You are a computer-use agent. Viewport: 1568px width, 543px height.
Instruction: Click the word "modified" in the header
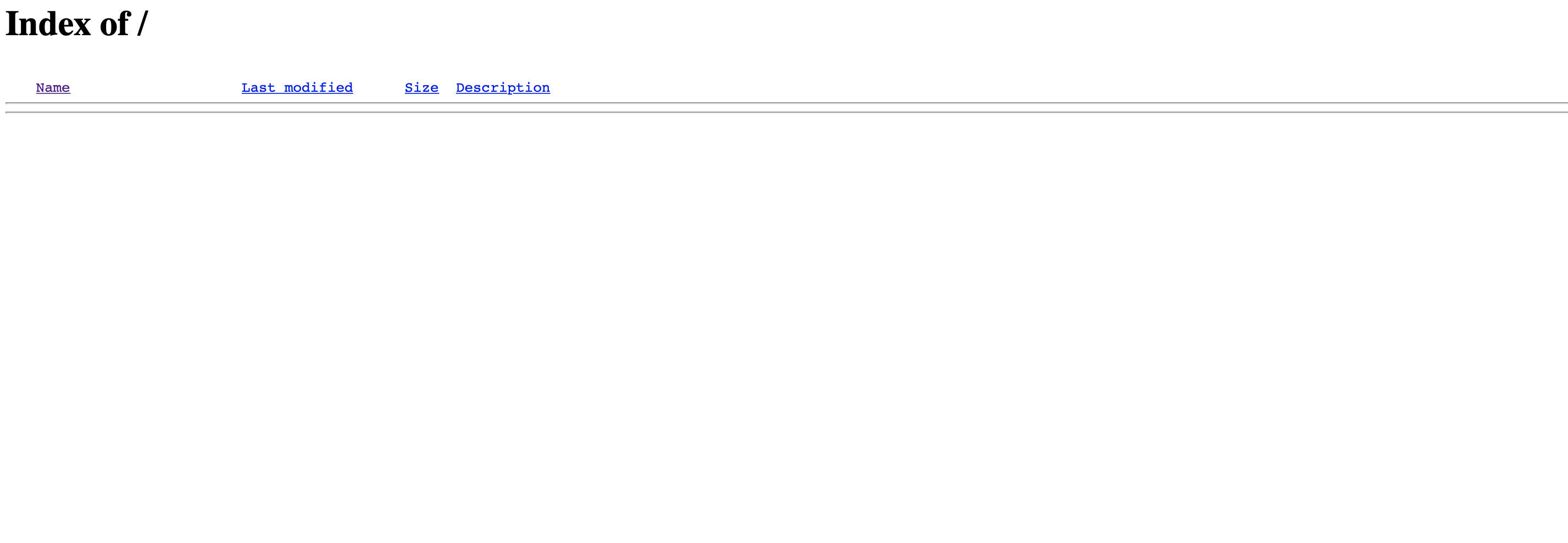(318, 87)
